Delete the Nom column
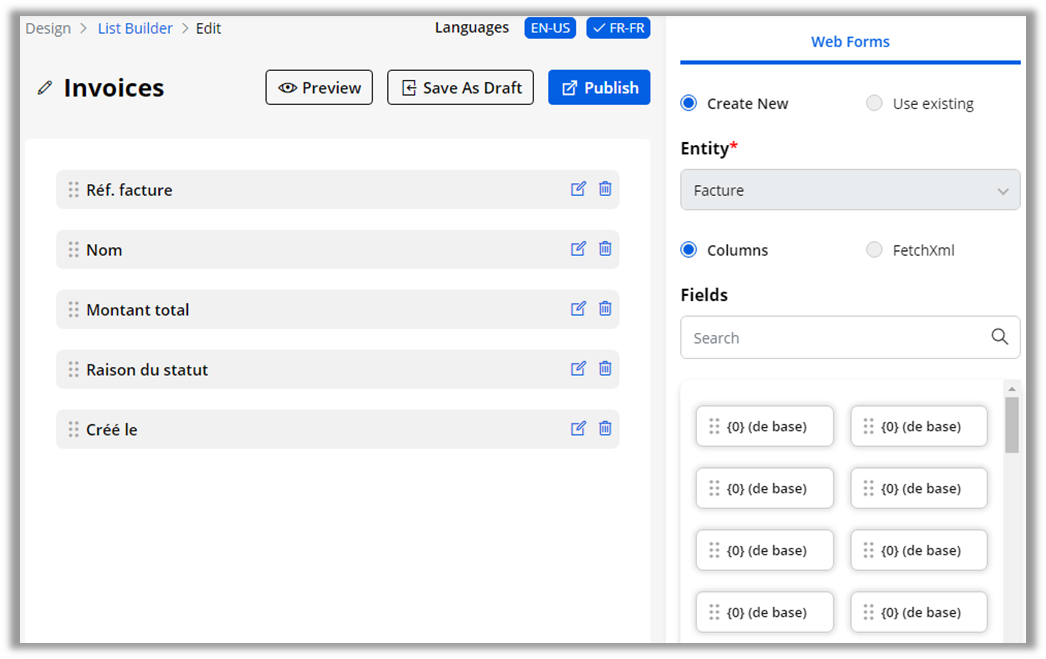This screenshot has height=659, width=1046. tap(605, 249)
